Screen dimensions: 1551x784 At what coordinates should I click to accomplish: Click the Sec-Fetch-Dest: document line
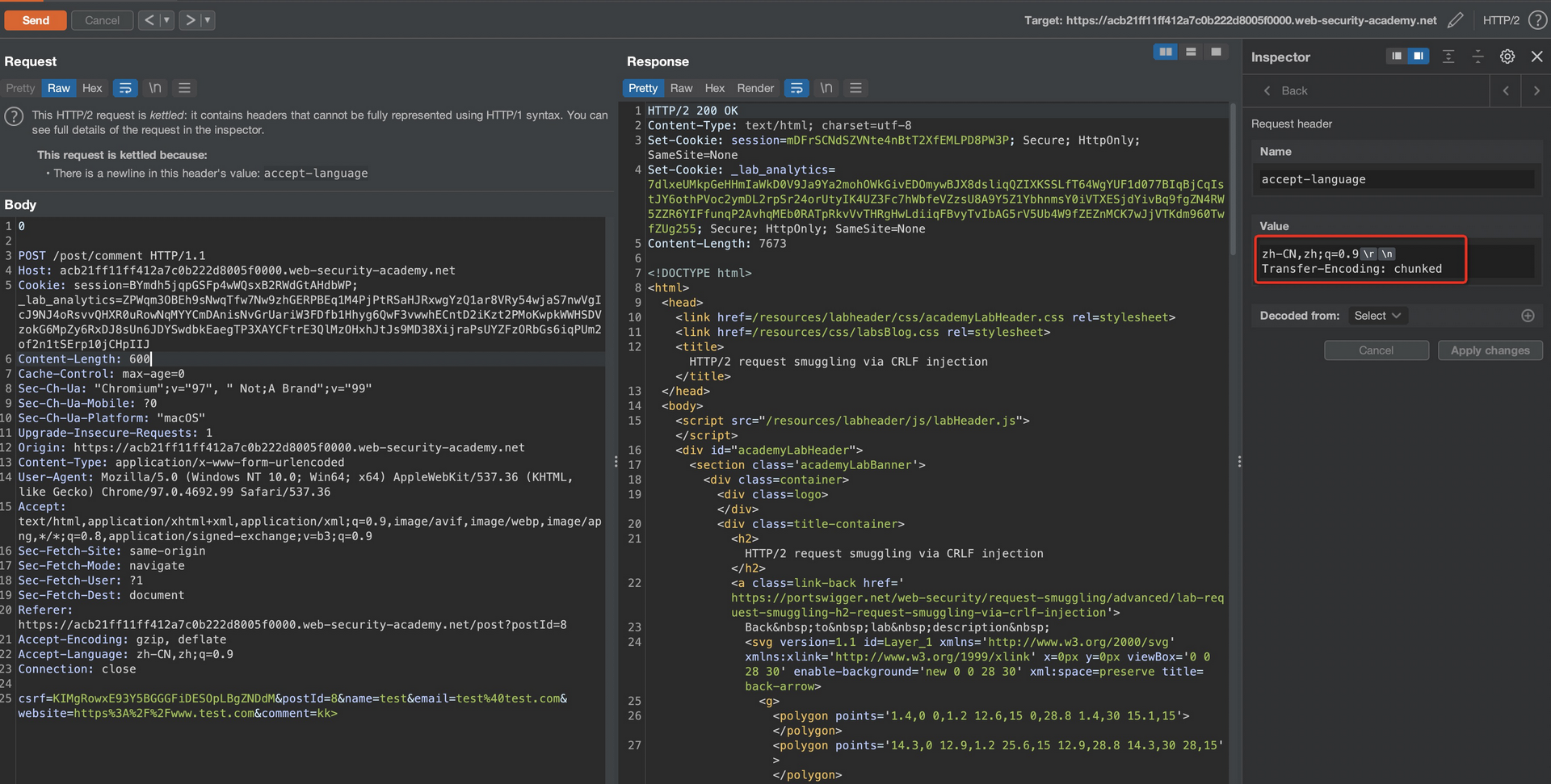coord(102,596)
